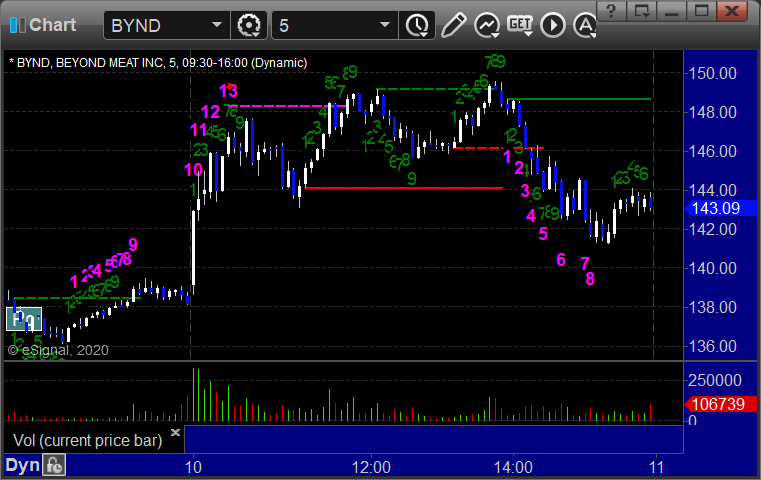Image resolution: width=761 pixels, height=480 pixels.
Task: Click the teal marker box on chart left
Action: [24, 319]
